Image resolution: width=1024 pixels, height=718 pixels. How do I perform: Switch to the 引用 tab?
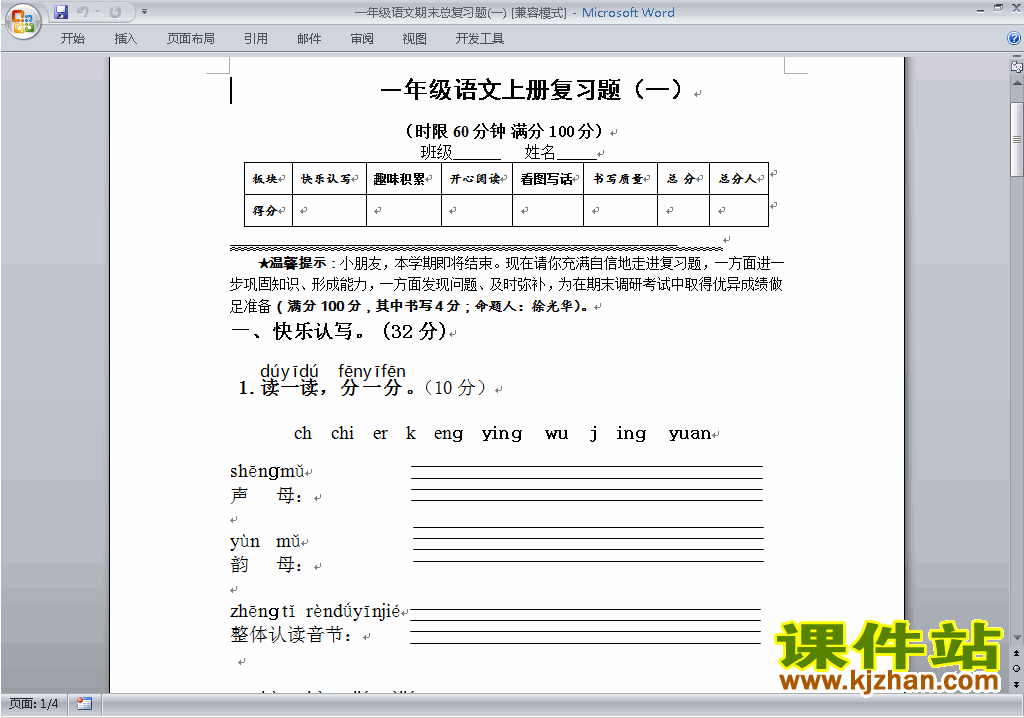(x=255, y=39)
